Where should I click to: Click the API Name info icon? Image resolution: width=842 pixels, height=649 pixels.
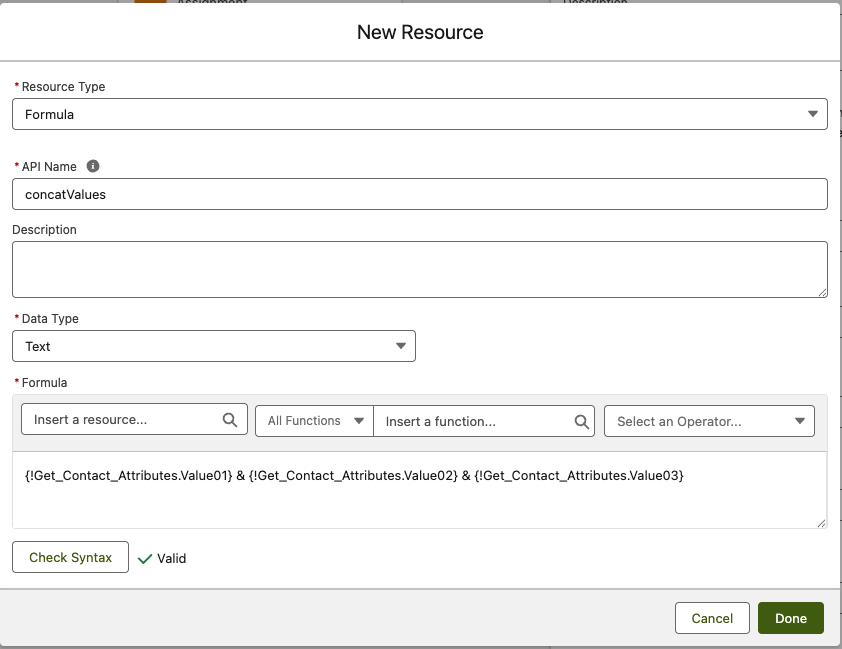[93, 166]
